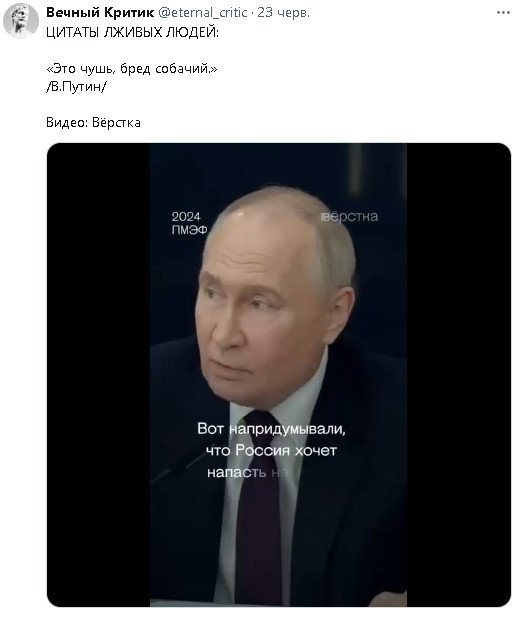
Task: Click the subtitle word напасть
Action: [236, 472]
